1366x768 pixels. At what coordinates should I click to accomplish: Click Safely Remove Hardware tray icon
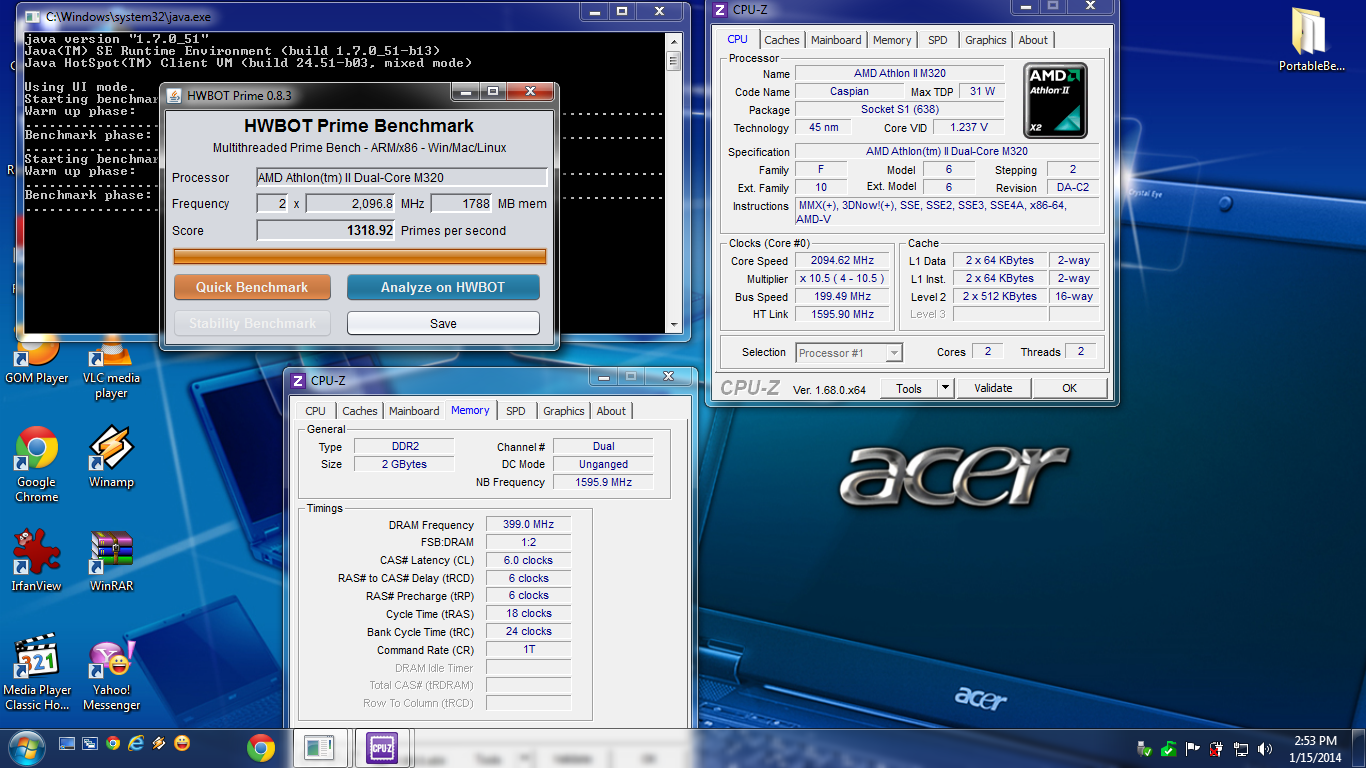point(1145,748)
